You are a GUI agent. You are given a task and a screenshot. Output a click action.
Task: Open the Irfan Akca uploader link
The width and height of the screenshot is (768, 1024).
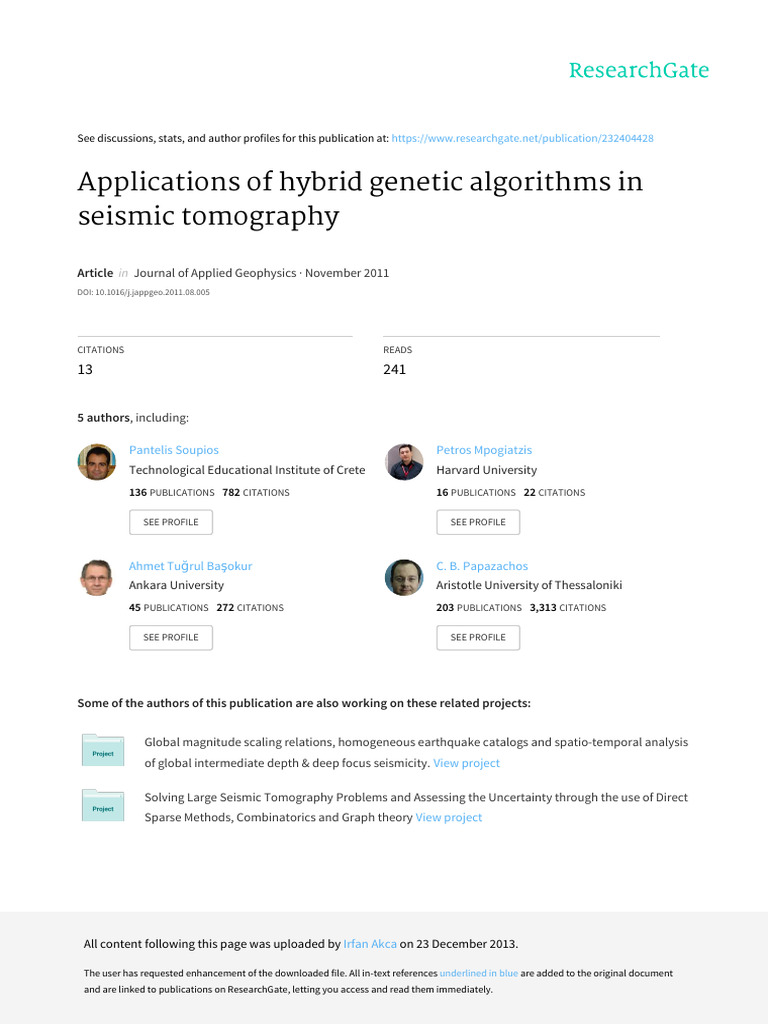(370, 944)
